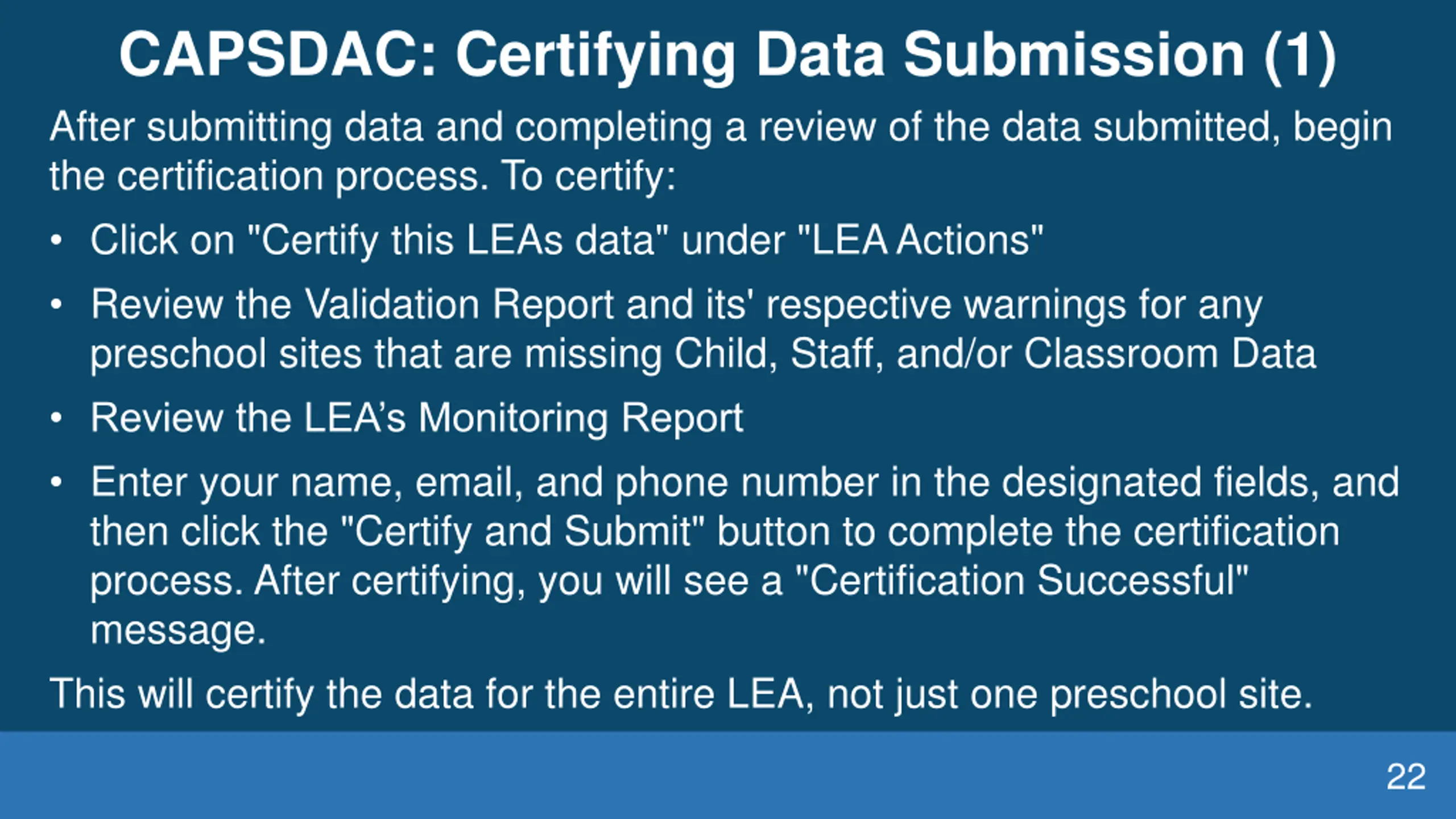This screenshot has height=819, width=1456.
Task: Click slide number 22
Action: [1406, 776]
